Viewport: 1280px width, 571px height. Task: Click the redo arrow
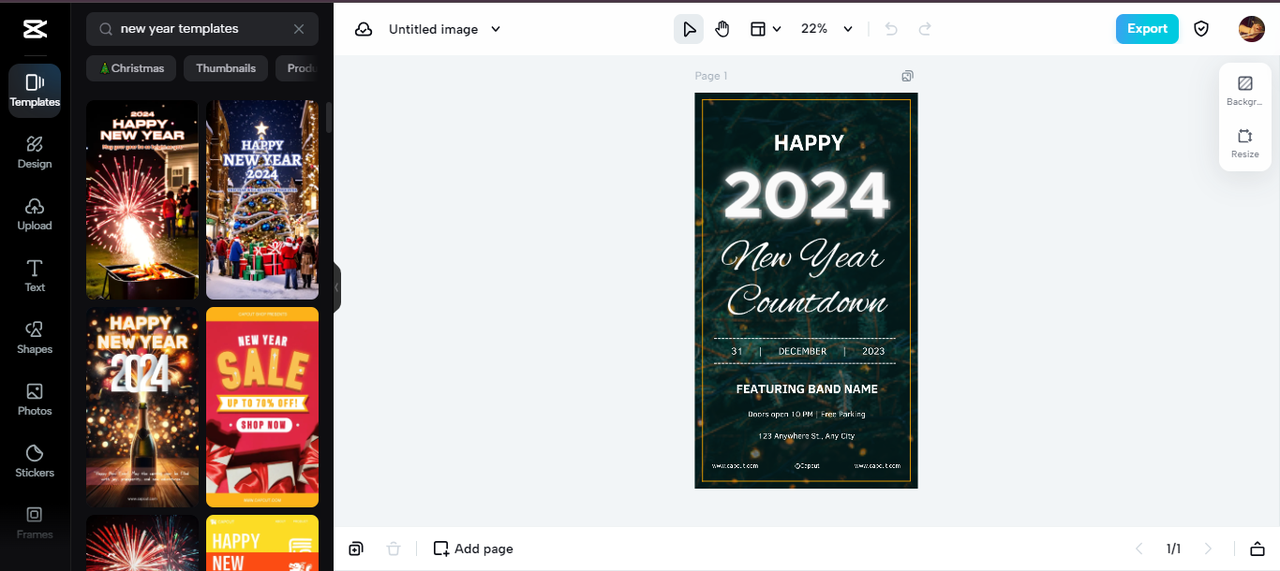click(925, 29)
